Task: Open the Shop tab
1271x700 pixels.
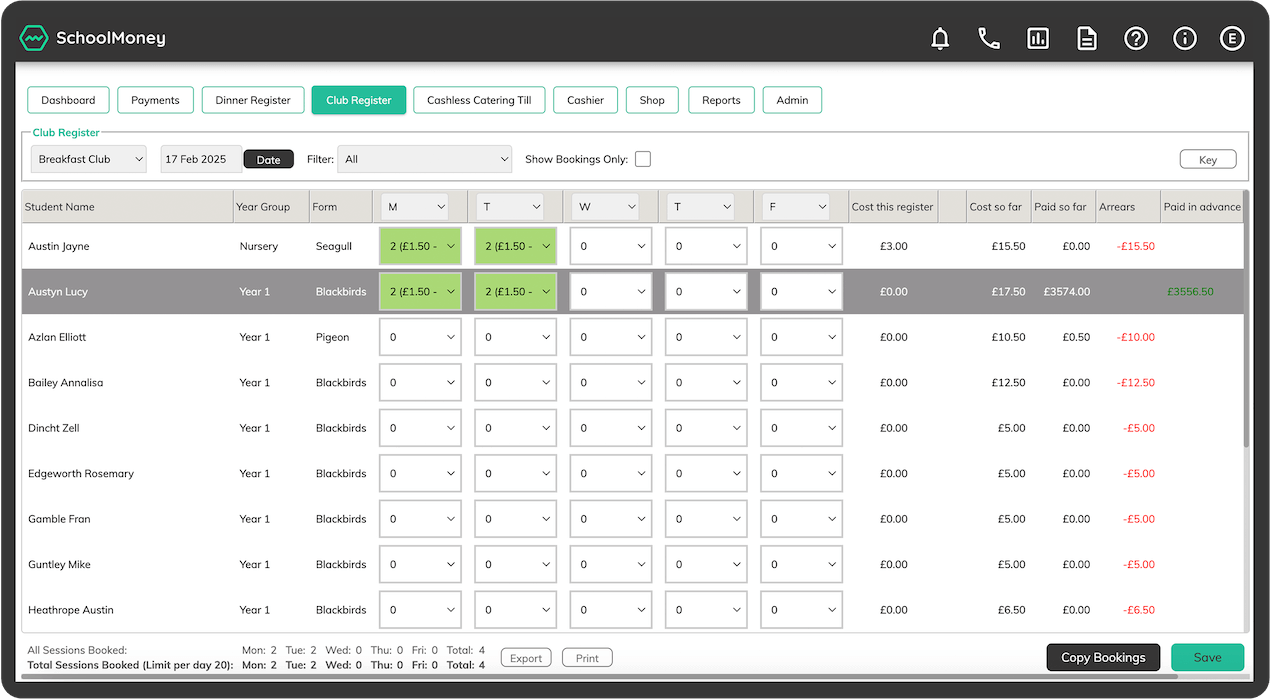Action: pyautogui.click(x=652, y=100)
